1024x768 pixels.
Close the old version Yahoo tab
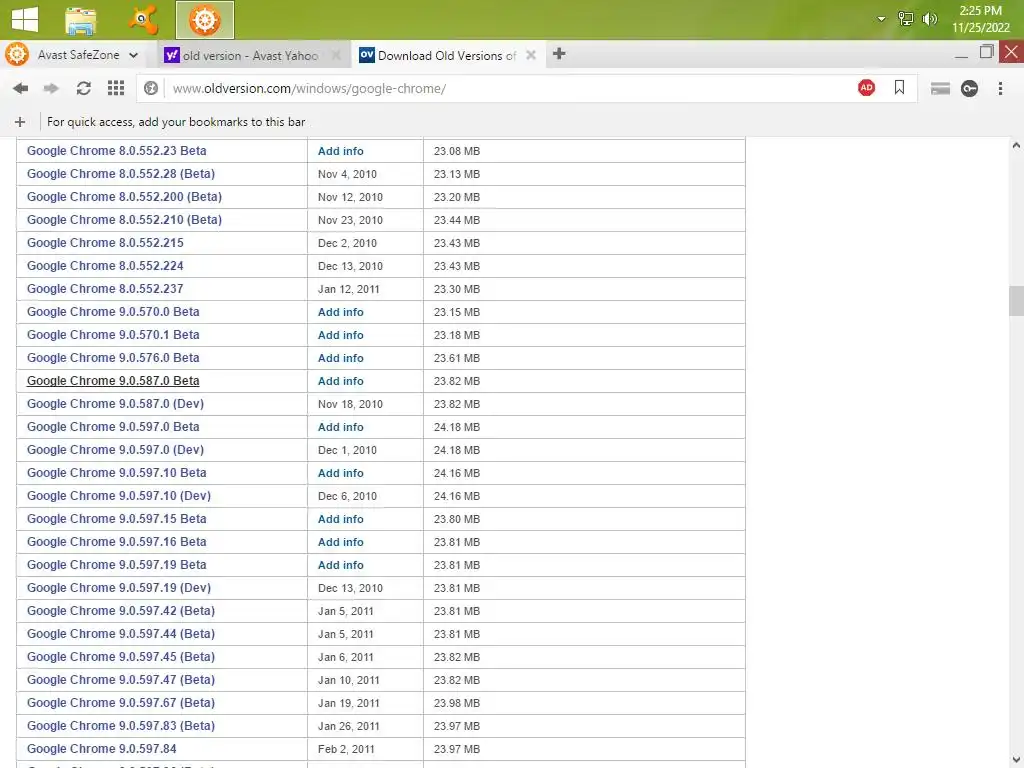pos(336,55)
